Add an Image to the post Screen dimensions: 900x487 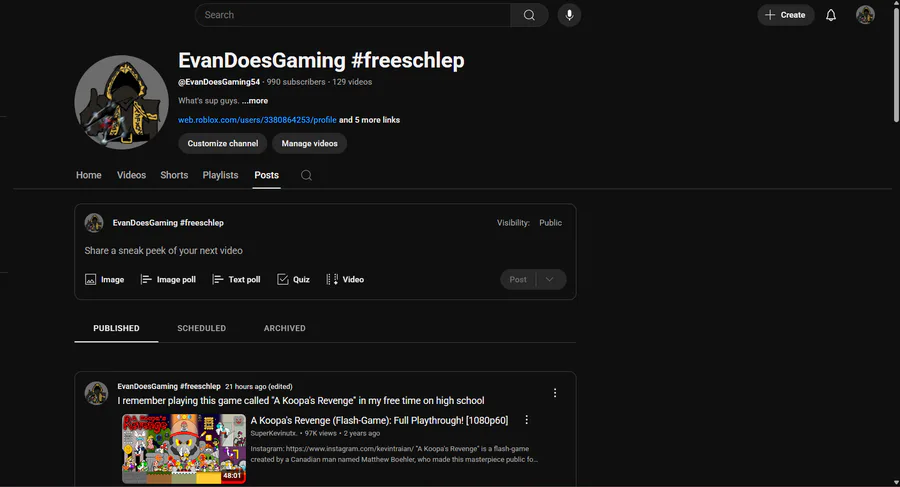pos(104,280)
